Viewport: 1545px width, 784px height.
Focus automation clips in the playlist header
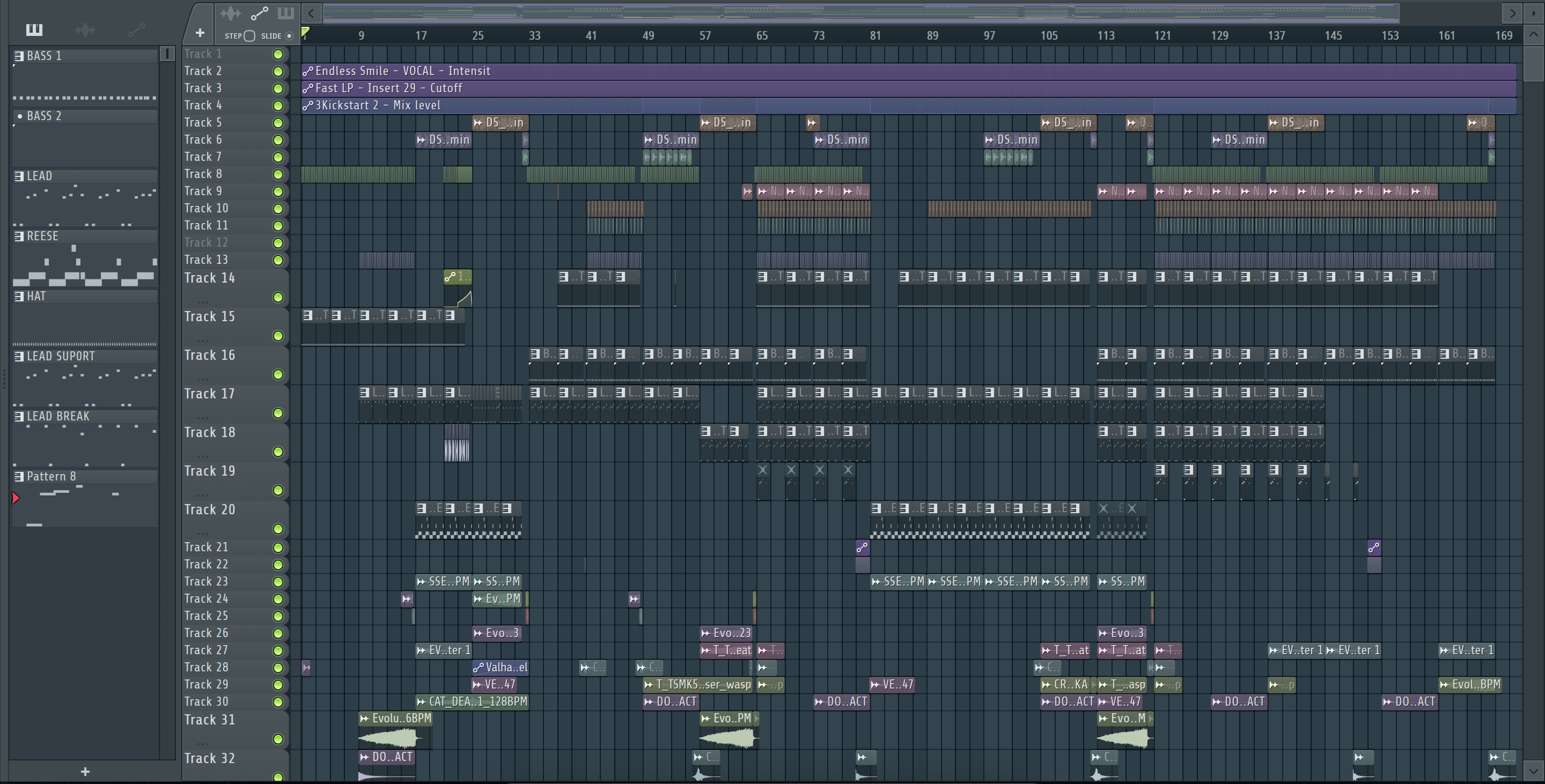tap(260, 13)
